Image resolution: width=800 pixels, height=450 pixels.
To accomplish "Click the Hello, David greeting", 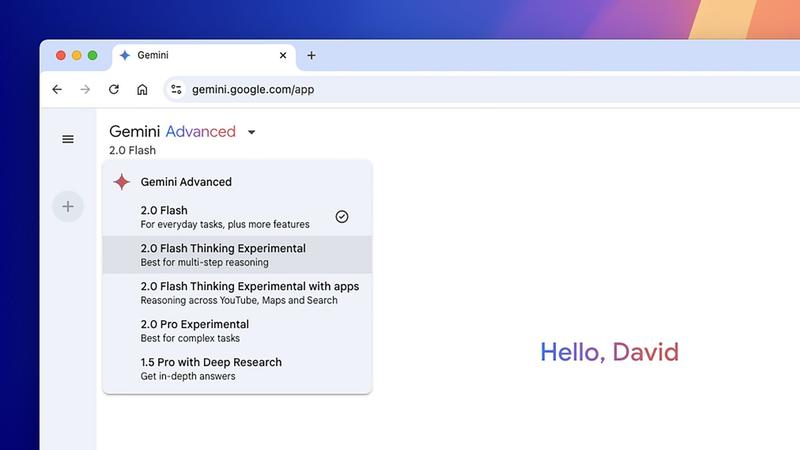I will (x=609, y=352).
